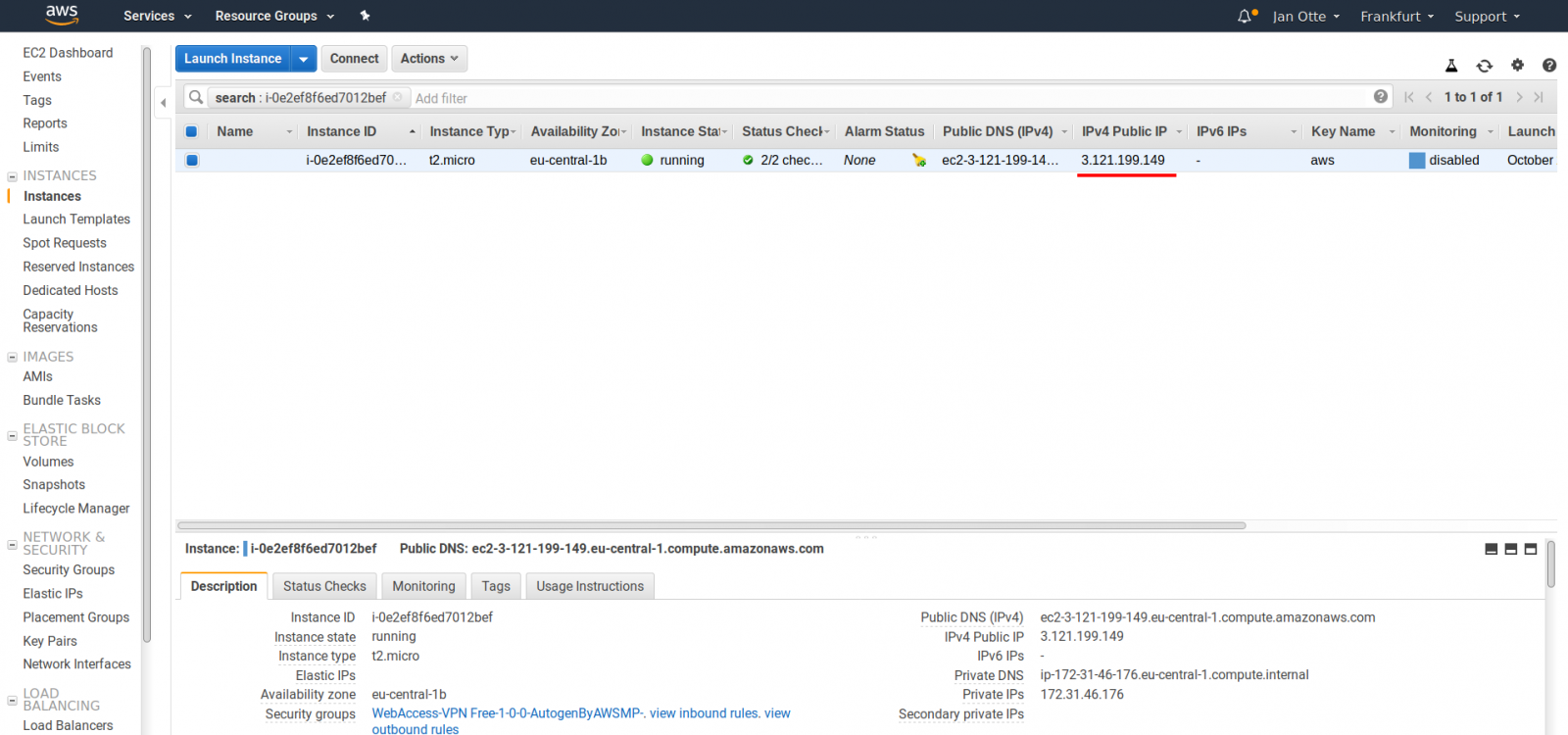Open the Usage Instructions tab
Screen dimensions: 1568x735
[x=590, y=586]
